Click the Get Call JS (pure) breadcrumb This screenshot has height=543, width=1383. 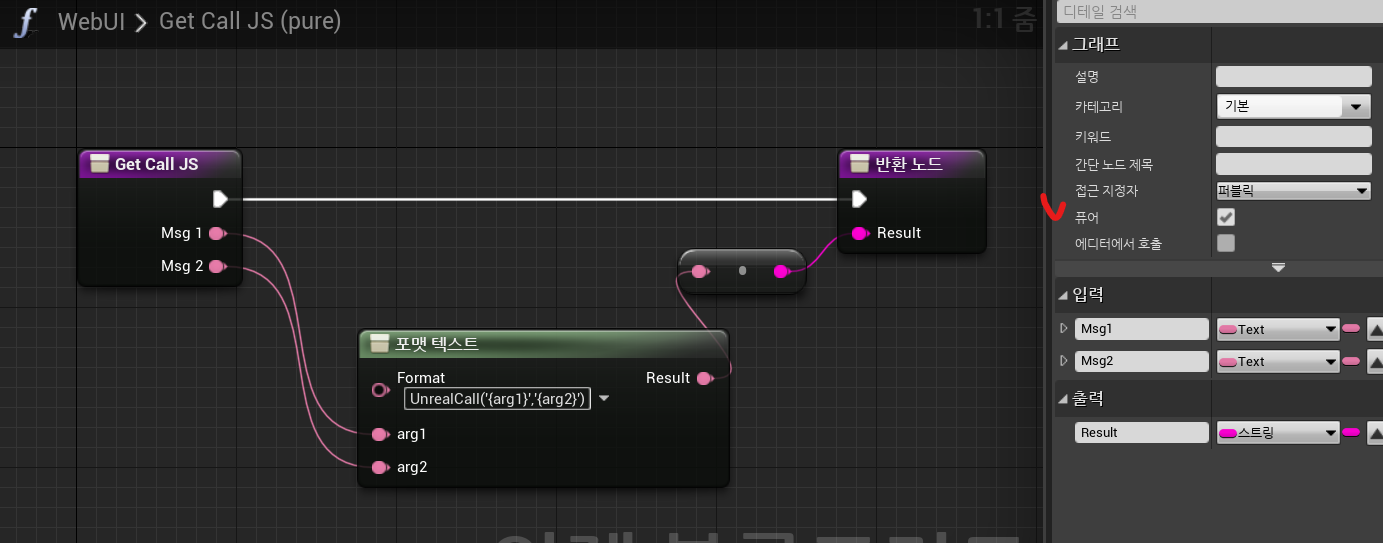[250, 21]
